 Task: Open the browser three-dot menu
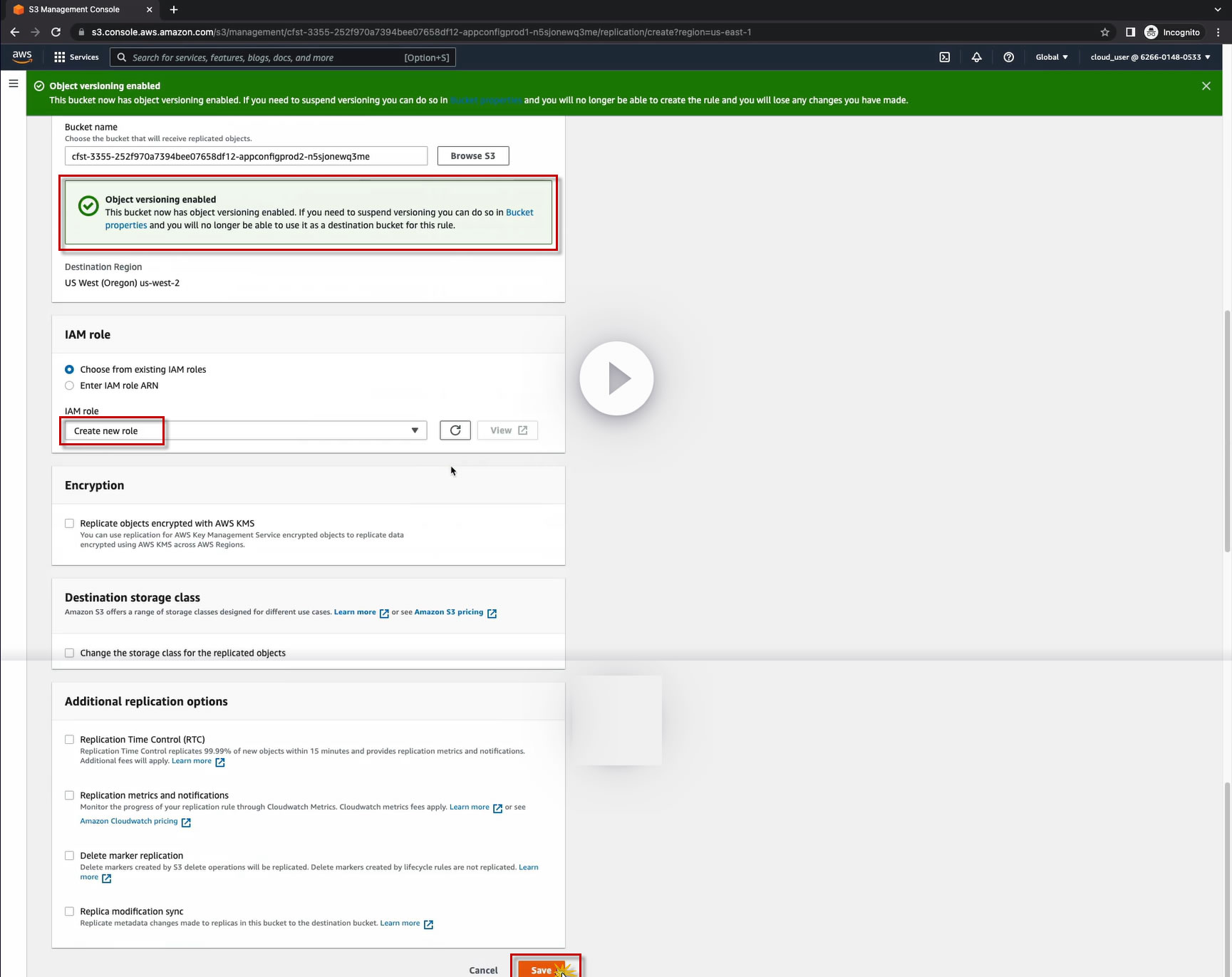pyautogui.click(x=1218, y=32)
